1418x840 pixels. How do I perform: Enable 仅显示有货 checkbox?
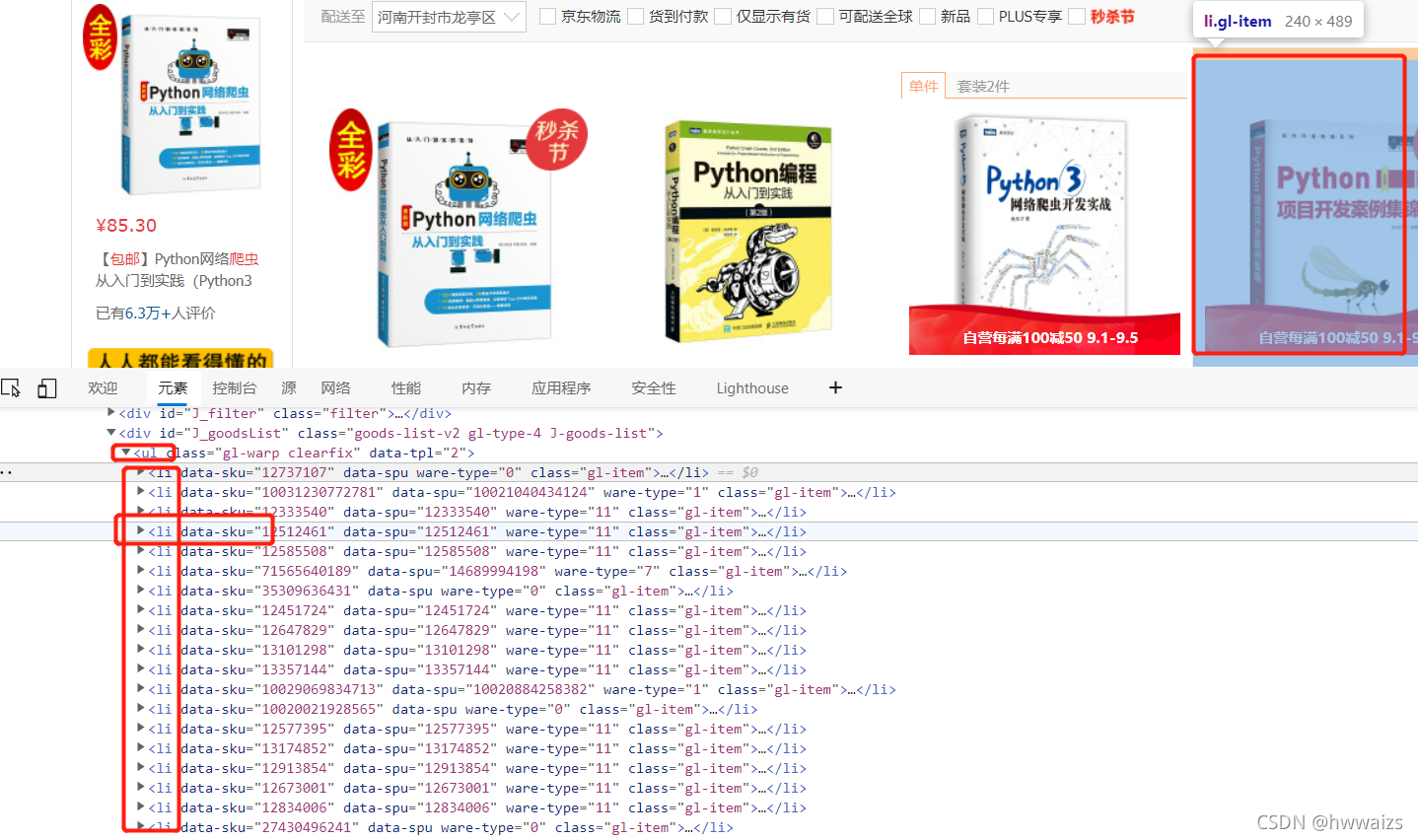[x=723, y=16]
